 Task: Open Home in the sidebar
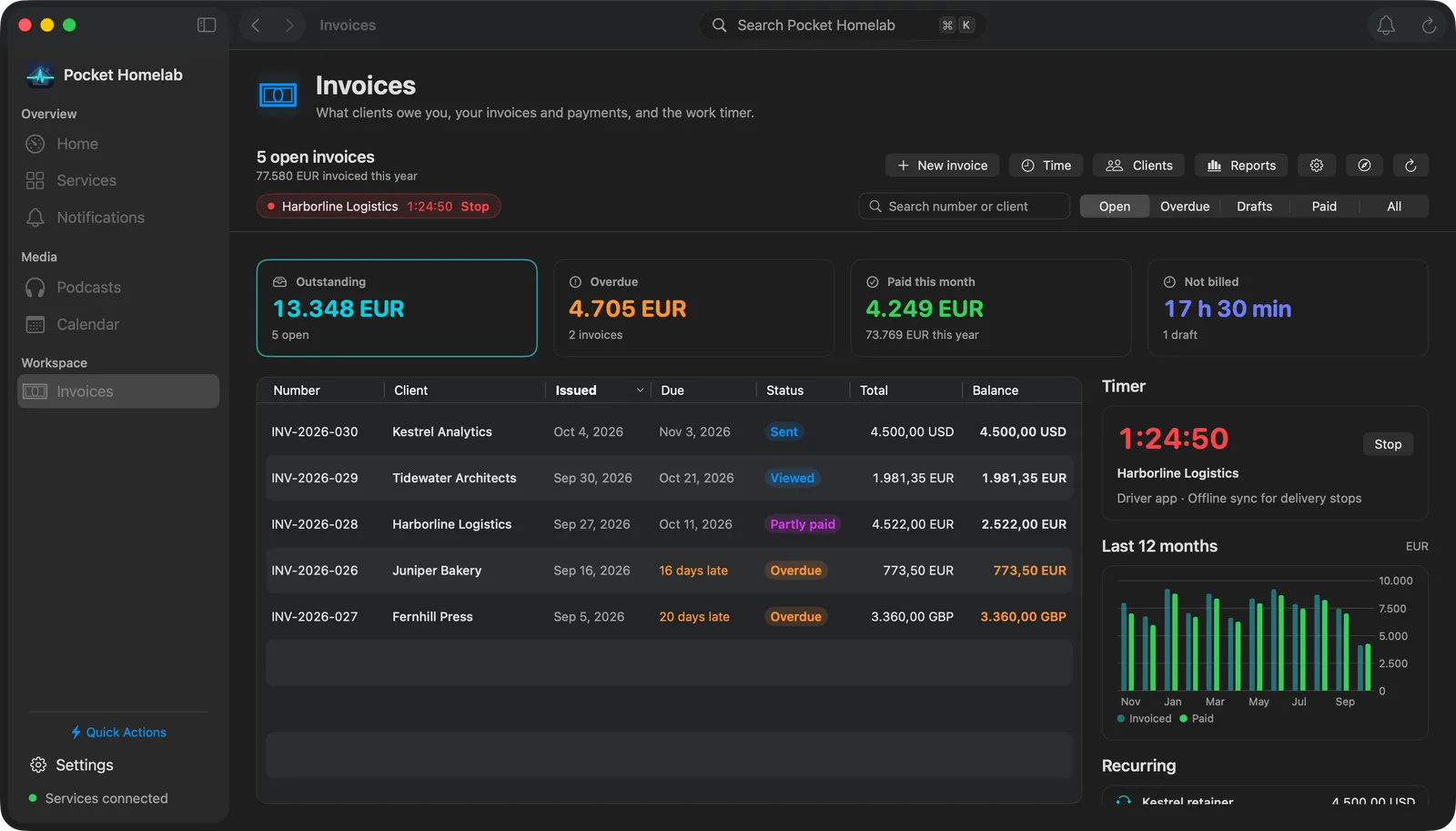[118, 144]
